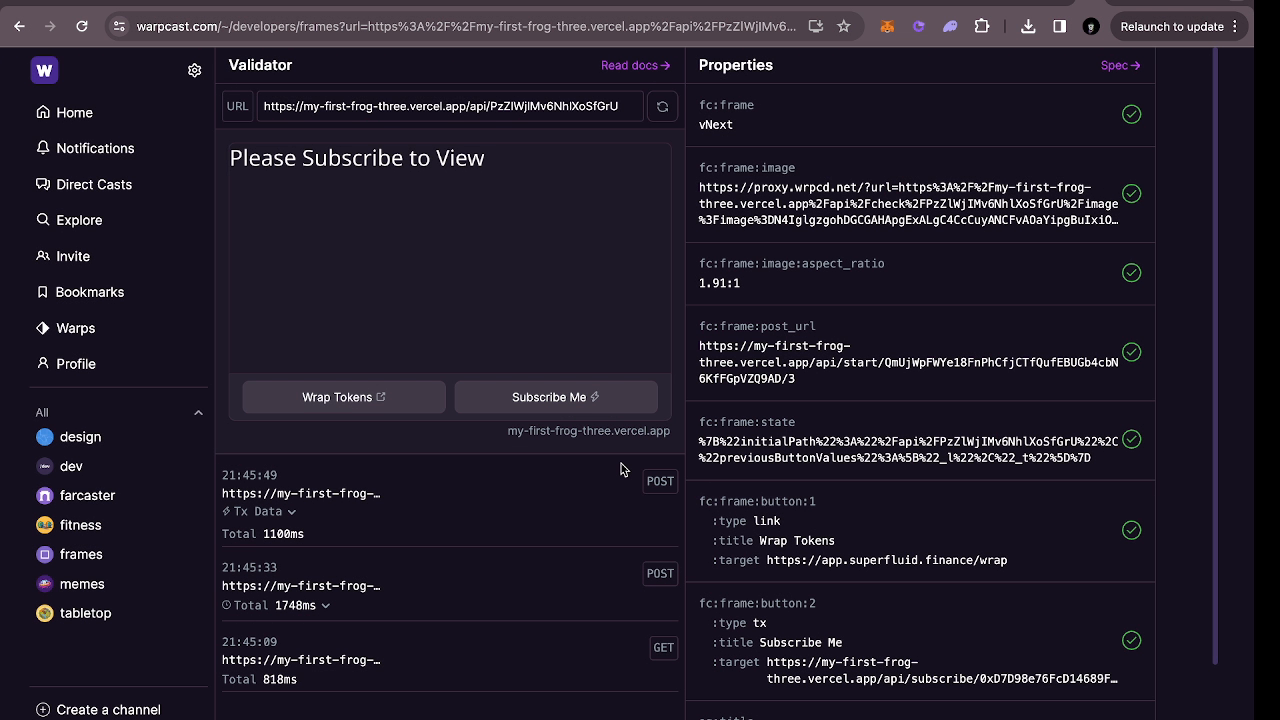Click the GET request badge
Viewport: 1280px width, 720px height.
click(663, 647)
